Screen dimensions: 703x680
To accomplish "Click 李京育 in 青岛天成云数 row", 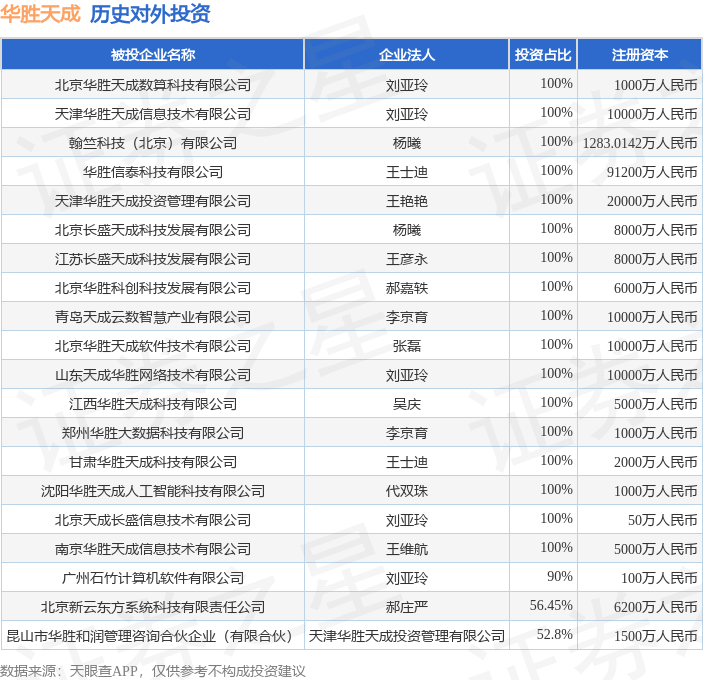I will pos(407,317).
